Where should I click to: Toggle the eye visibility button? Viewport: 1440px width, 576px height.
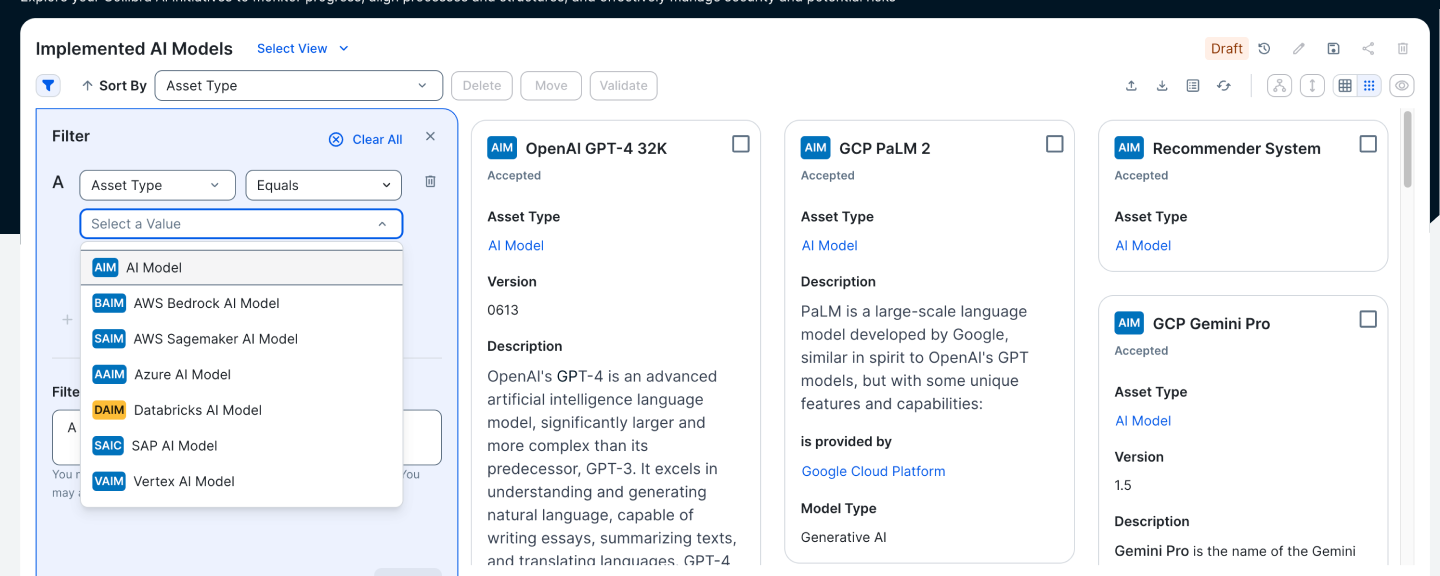[1402, 86]
